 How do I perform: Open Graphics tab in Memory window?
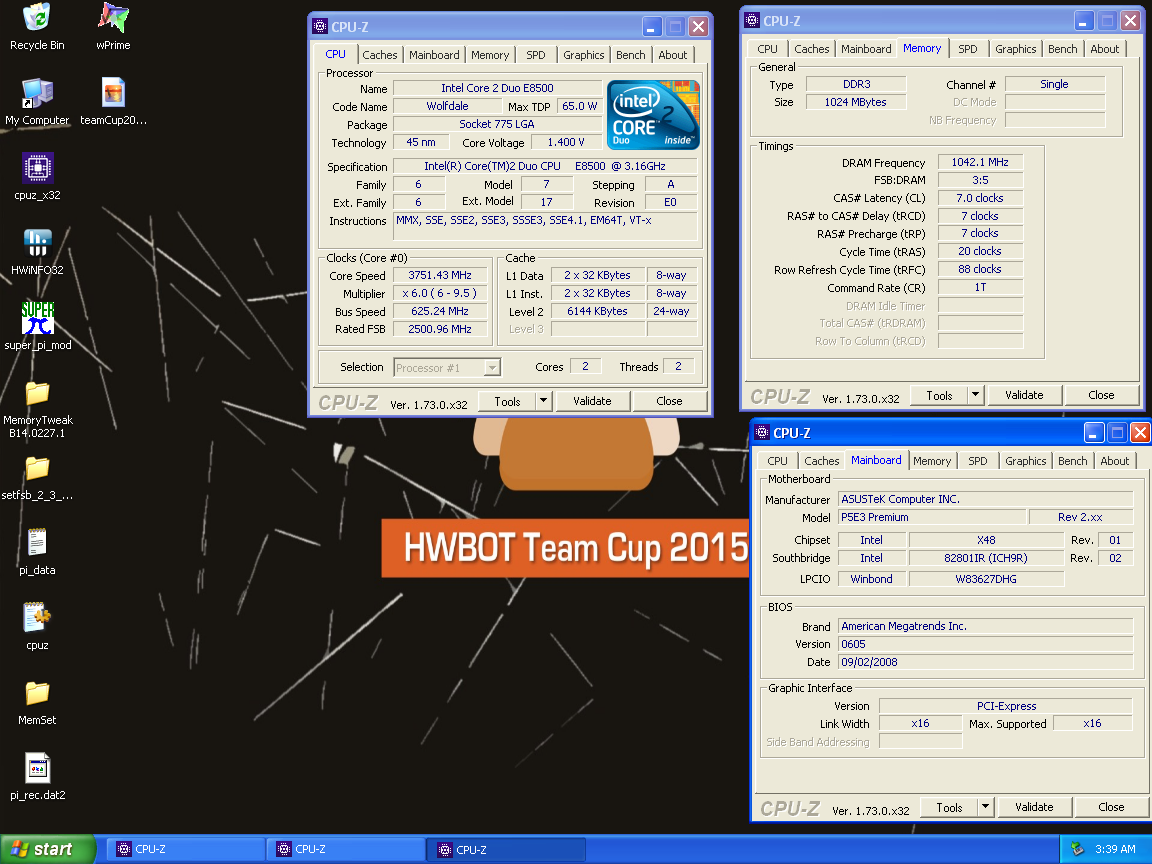(1015, 49)
